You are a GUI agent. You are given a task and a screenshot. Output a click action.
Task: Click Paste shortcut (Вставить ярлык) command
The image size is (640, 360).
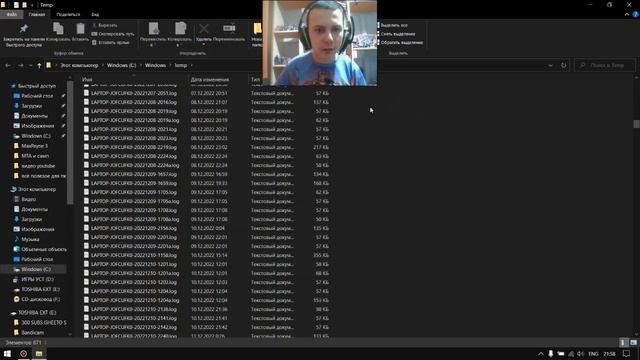pyautogui.click(x=111, y=42)
